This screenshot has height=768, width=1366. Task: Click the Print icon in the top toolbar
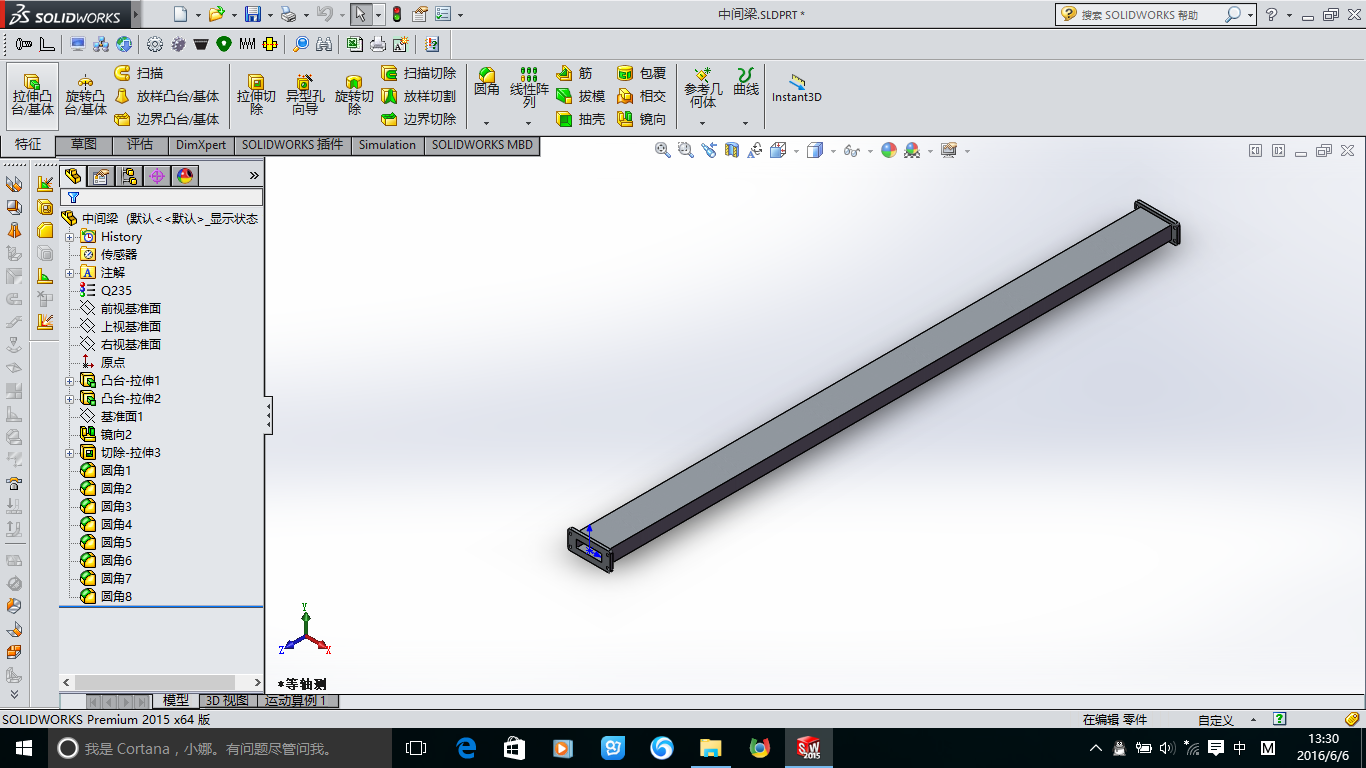288,14
